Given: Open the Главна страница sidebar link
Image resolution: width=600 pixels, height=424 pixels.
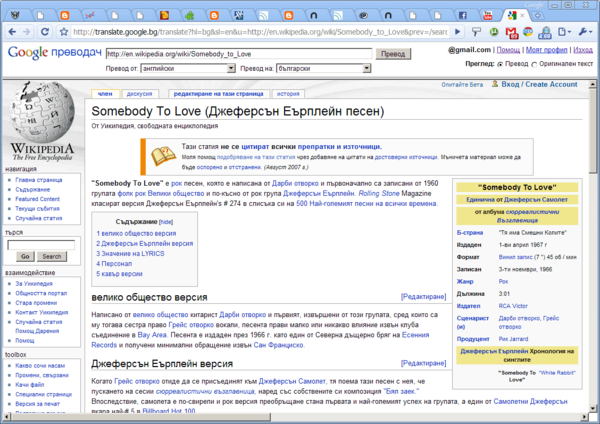Looking at the screenshot, I should [x=39, y=180].
